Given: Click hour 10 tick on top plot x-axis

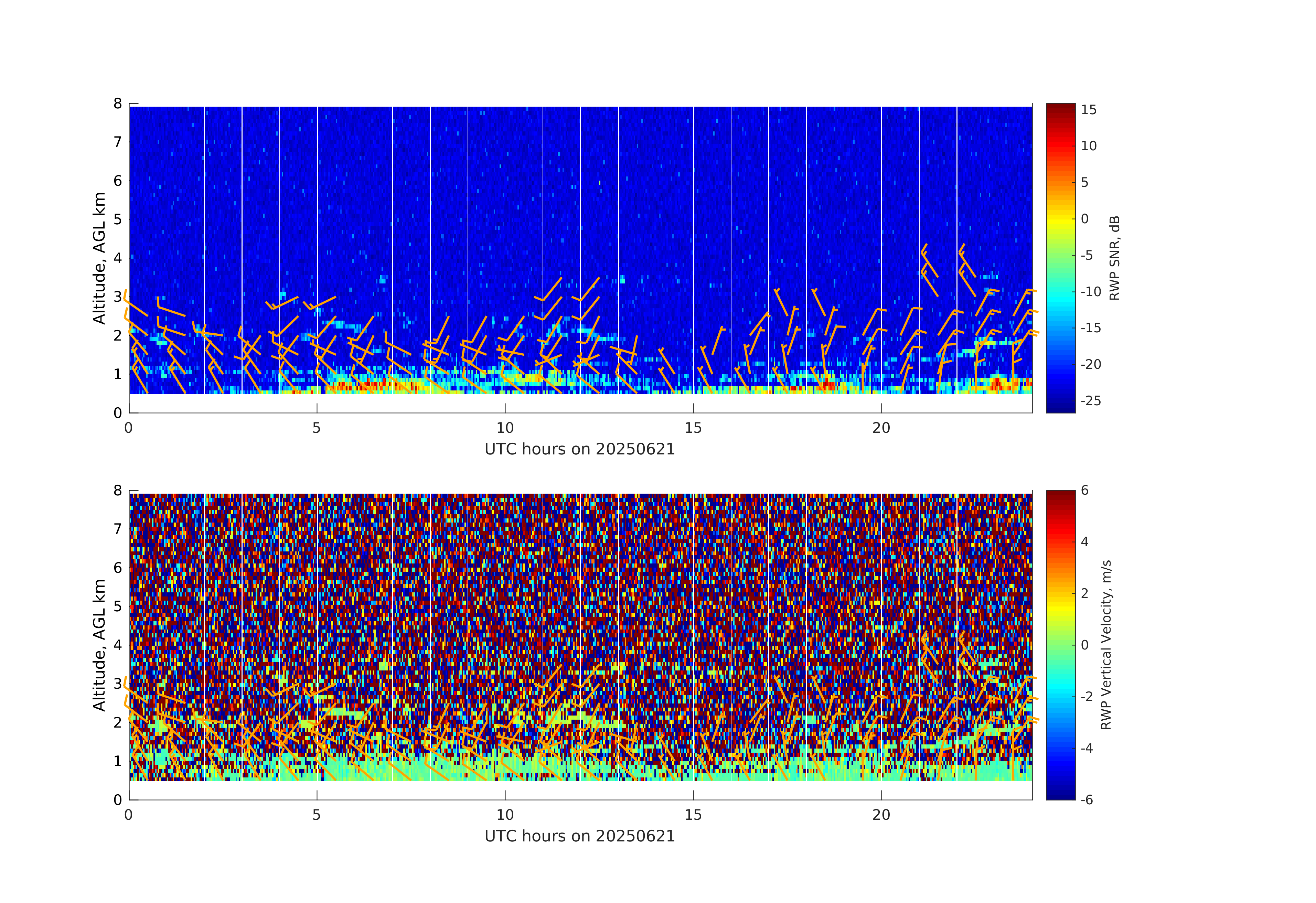Looking at the screenshot, I should coord(504,428).
